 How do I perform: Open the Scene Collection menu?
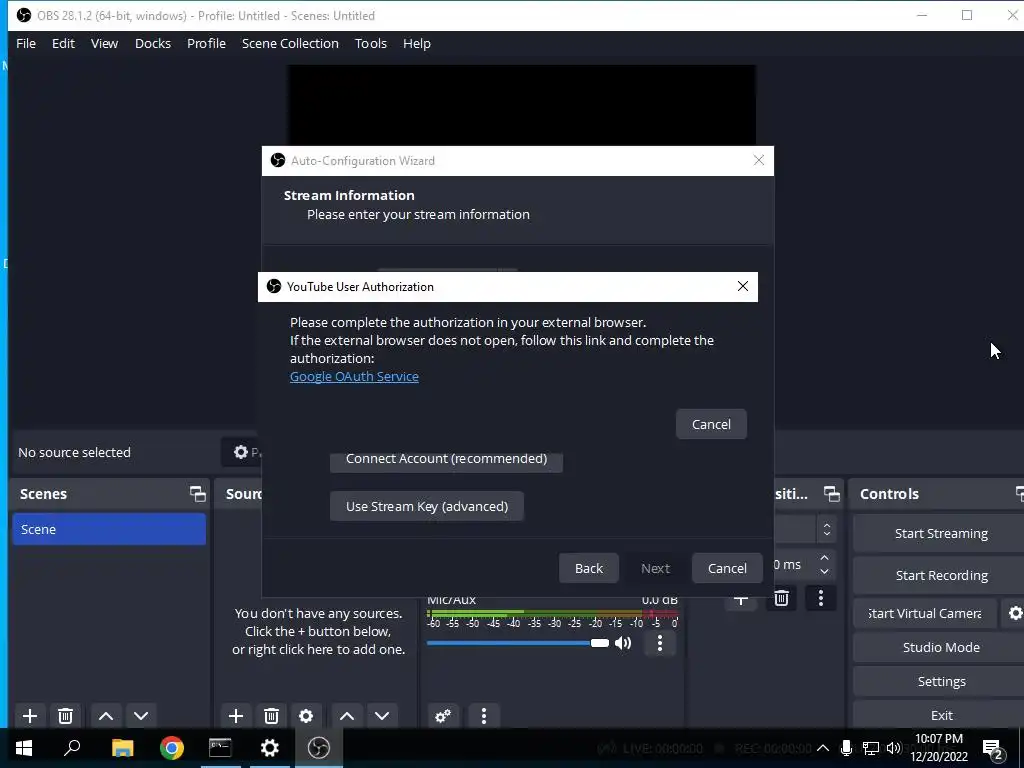tap(290, 43)
